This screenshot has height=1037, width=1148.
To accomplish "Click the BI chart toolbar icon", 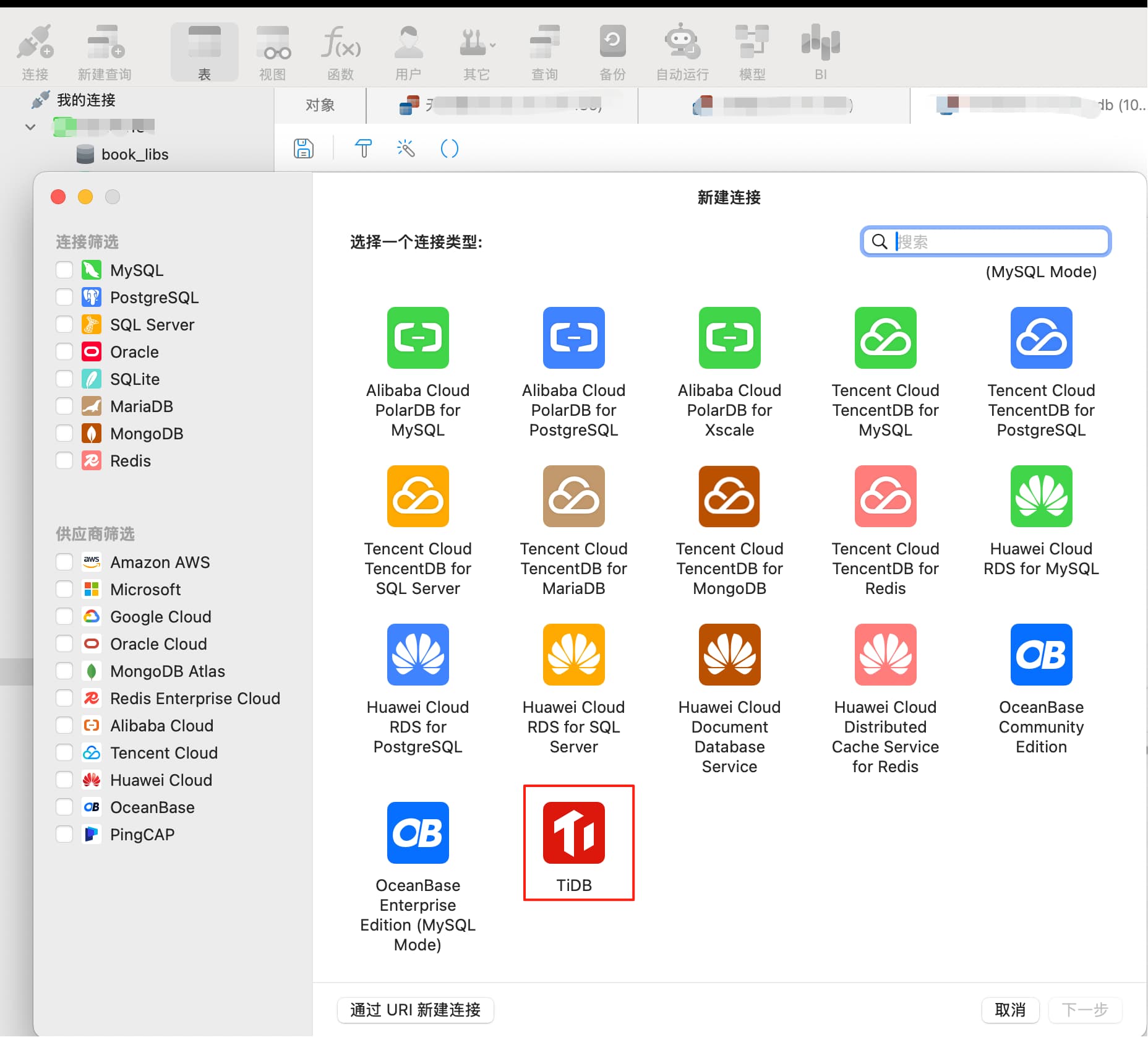I will (x=821, y=53).
